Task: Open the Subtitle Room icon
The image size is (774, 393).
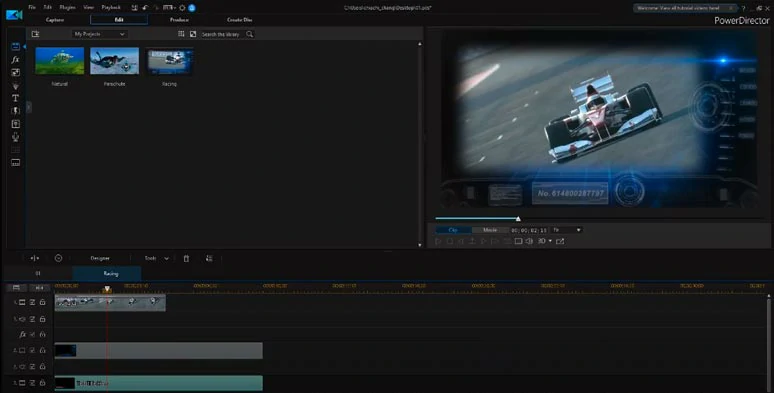Action: pyautogui.click(x=15, y=162)
